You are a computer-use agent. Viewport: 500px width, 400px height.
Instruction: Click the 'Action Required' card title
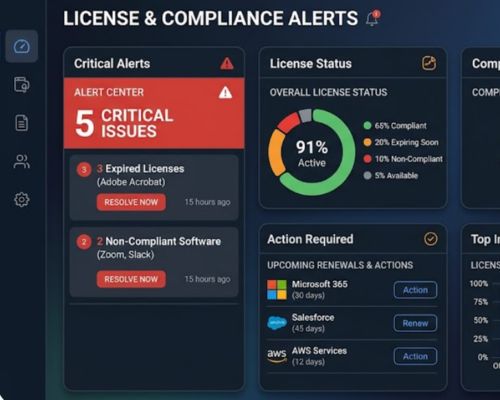(x=310, y=239)
